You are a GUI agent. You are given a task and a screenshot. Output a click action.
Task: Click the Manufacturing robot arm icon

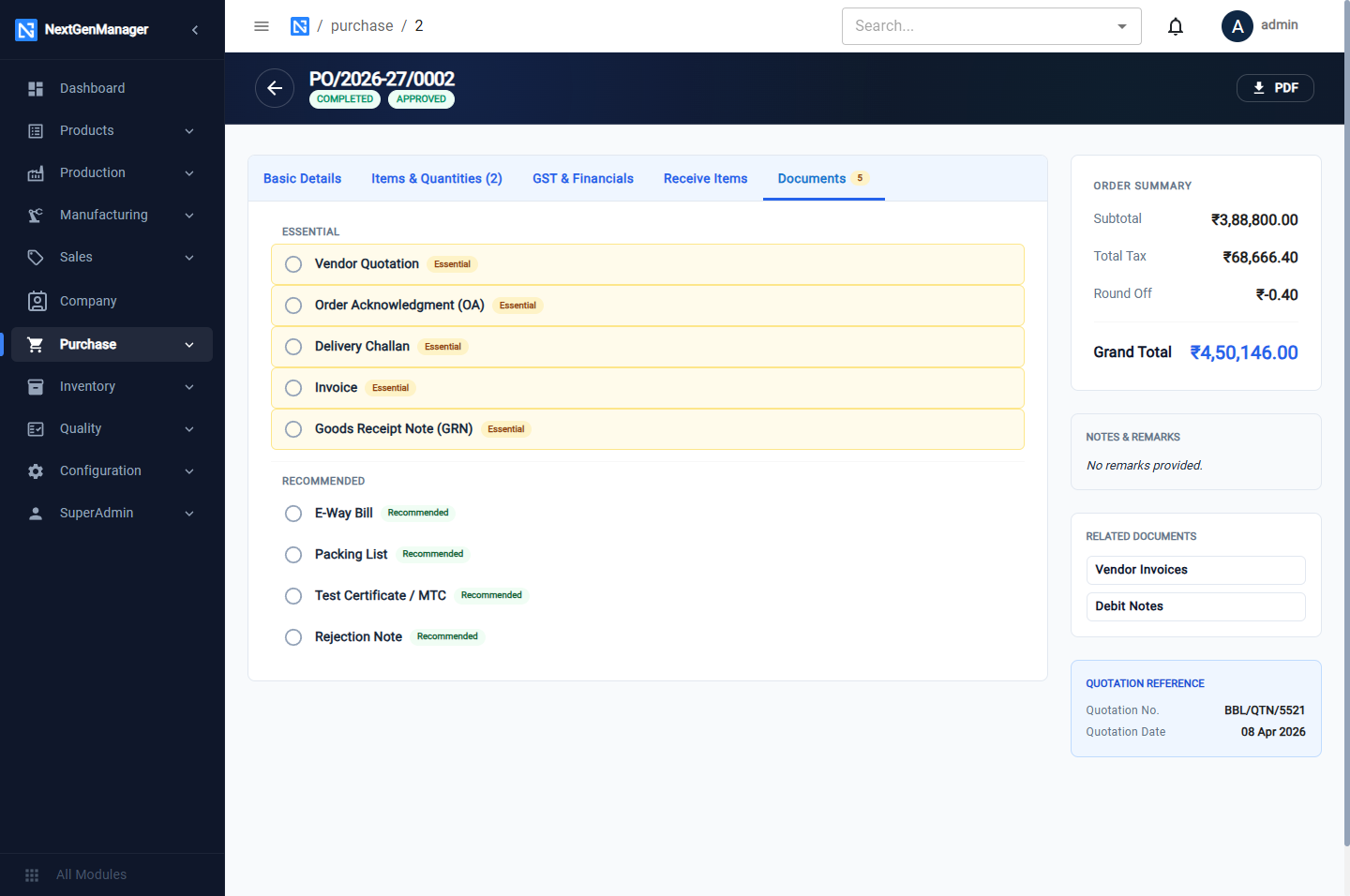pos(36,215)
